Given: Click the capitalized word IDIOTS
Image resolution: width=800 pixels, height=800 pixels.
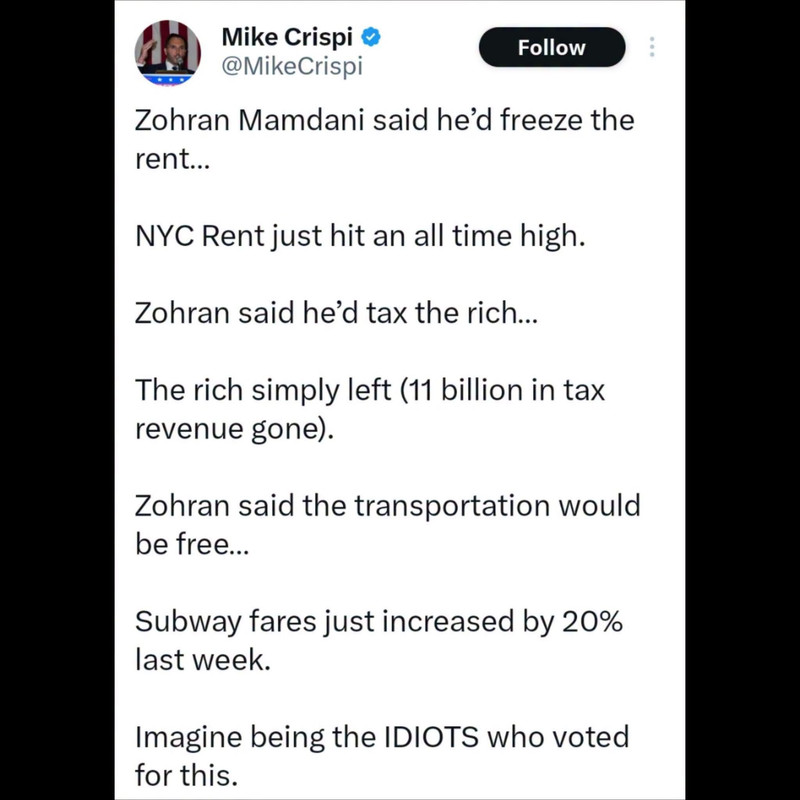Looking at the screenshot, I should pyautogui.click(x=431, y=737).
